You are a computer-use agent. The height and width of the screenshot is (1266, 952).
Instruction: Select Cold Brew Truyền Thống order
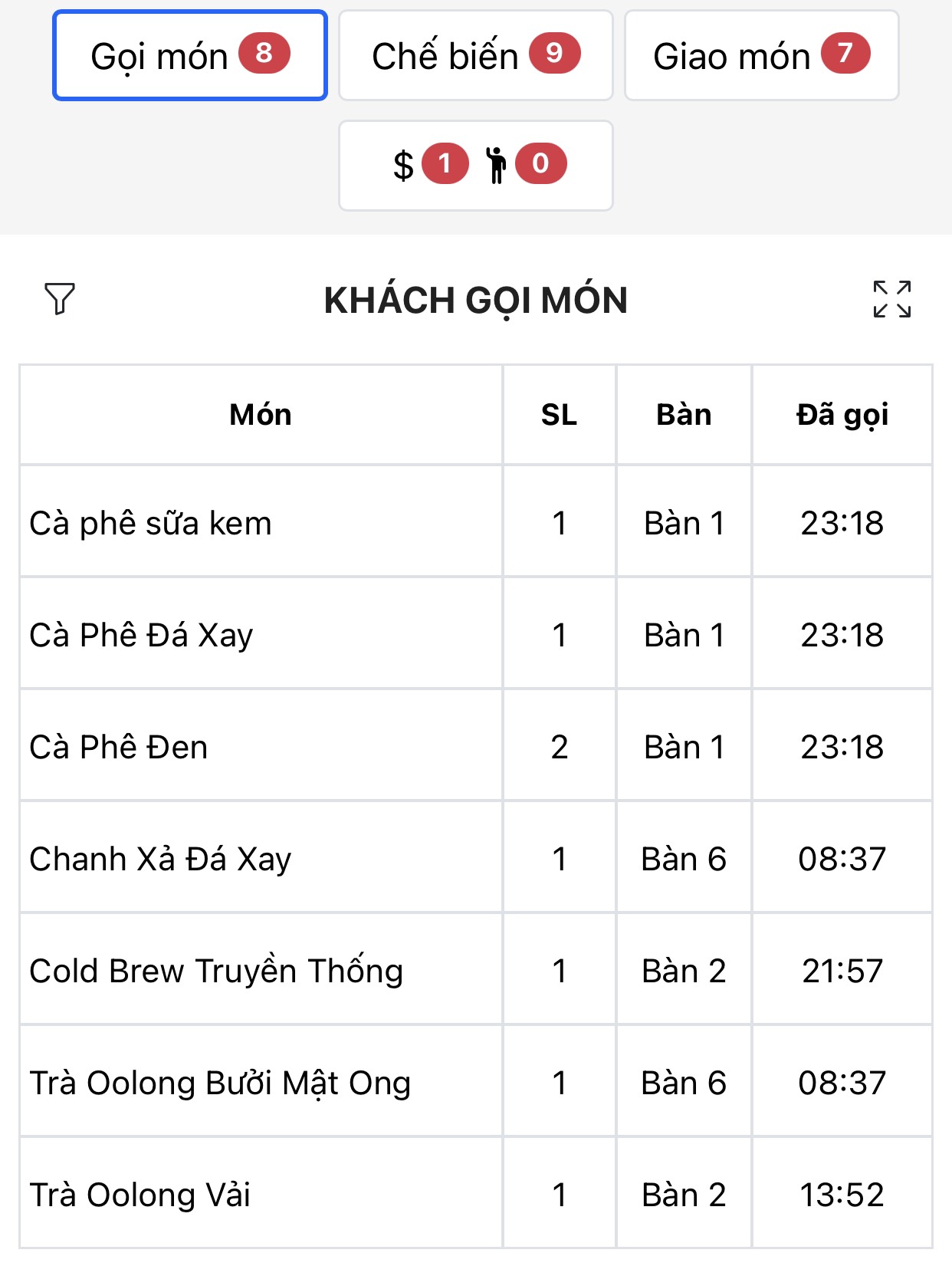click(216, 971)
